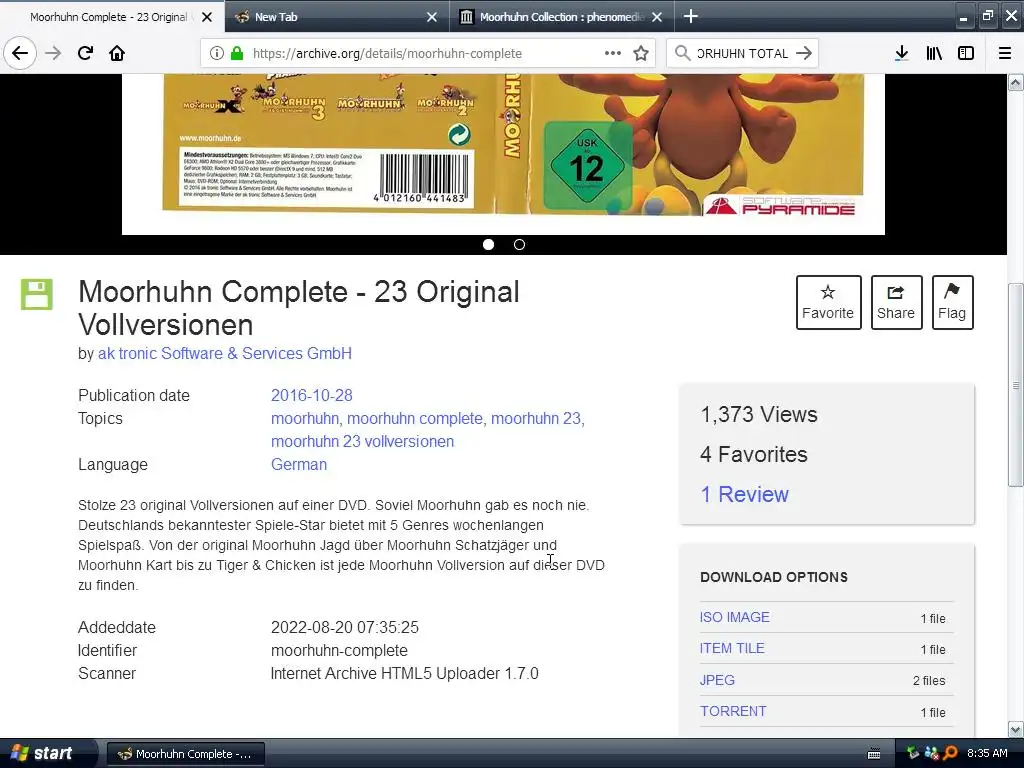The height and width of the screenshot is (768, 1024).
Task: Show the second cover image via hollow dot
Action: point(519,244)
